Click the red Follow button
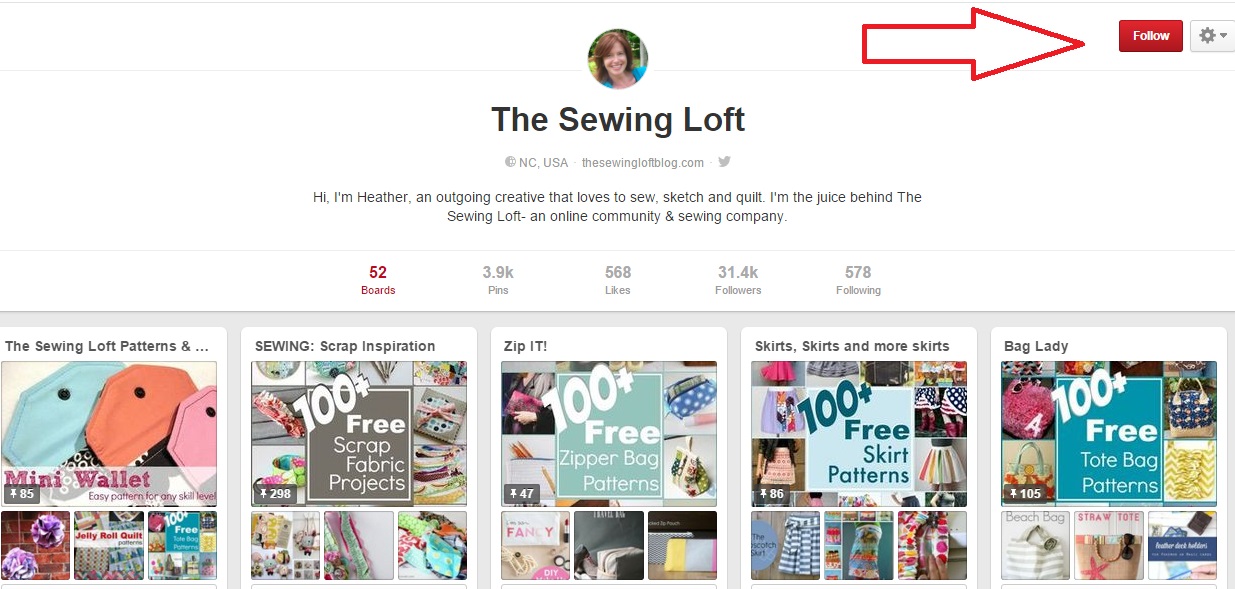1235x589 pixels. [x=1151, y=36]
